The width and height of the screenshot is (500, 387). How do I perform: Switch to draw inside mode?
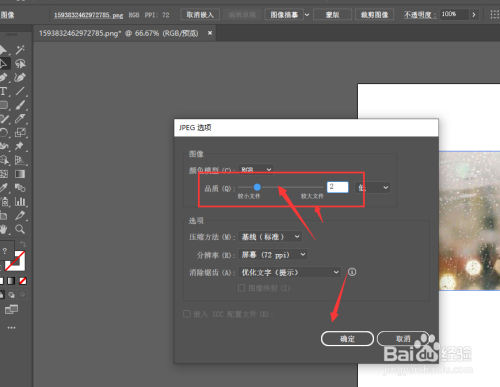coord(23,295)
